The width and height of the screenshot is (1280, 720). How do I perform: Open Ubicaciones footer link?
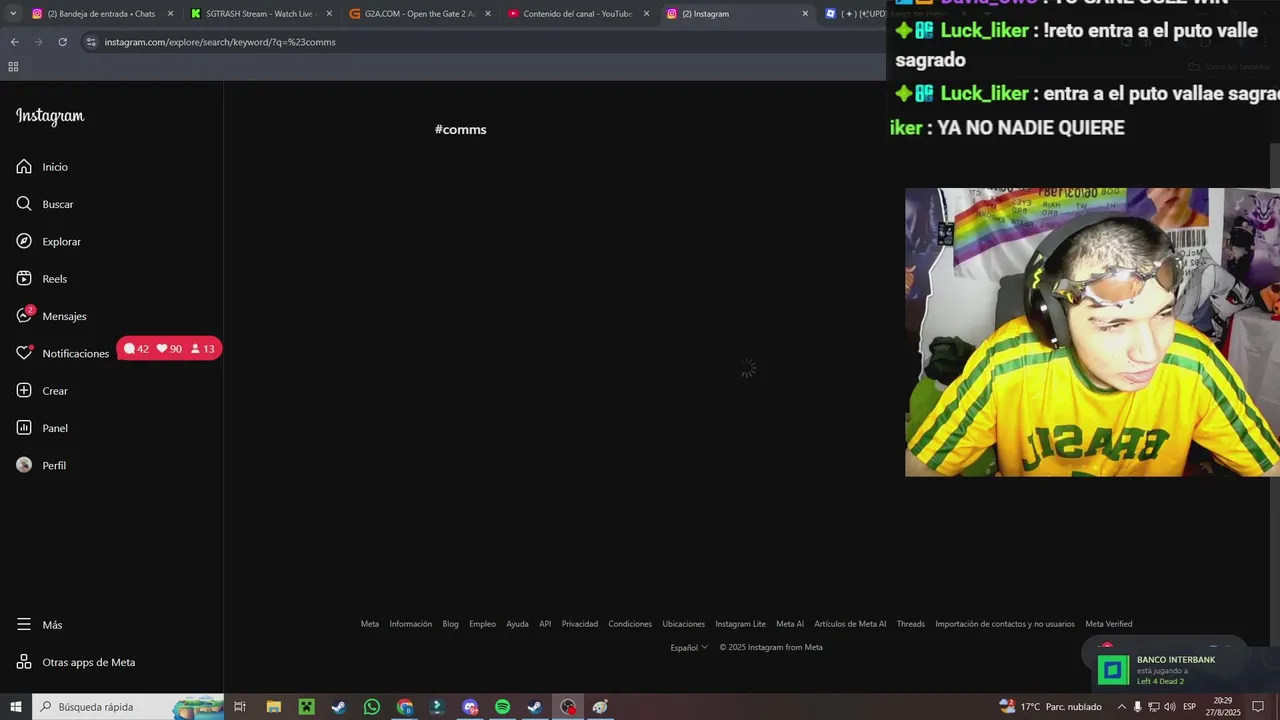684,624
